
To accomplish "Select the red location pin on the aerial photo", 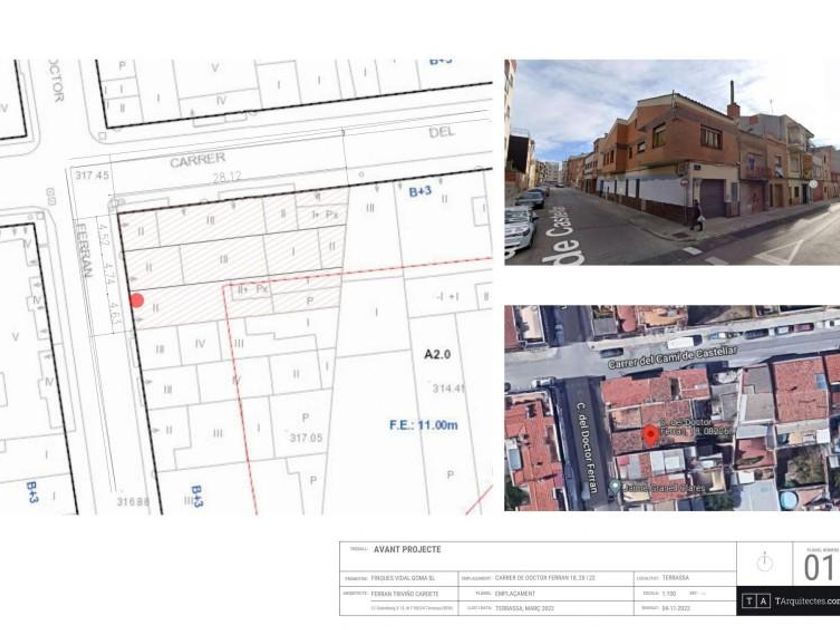I will (650, 436).
